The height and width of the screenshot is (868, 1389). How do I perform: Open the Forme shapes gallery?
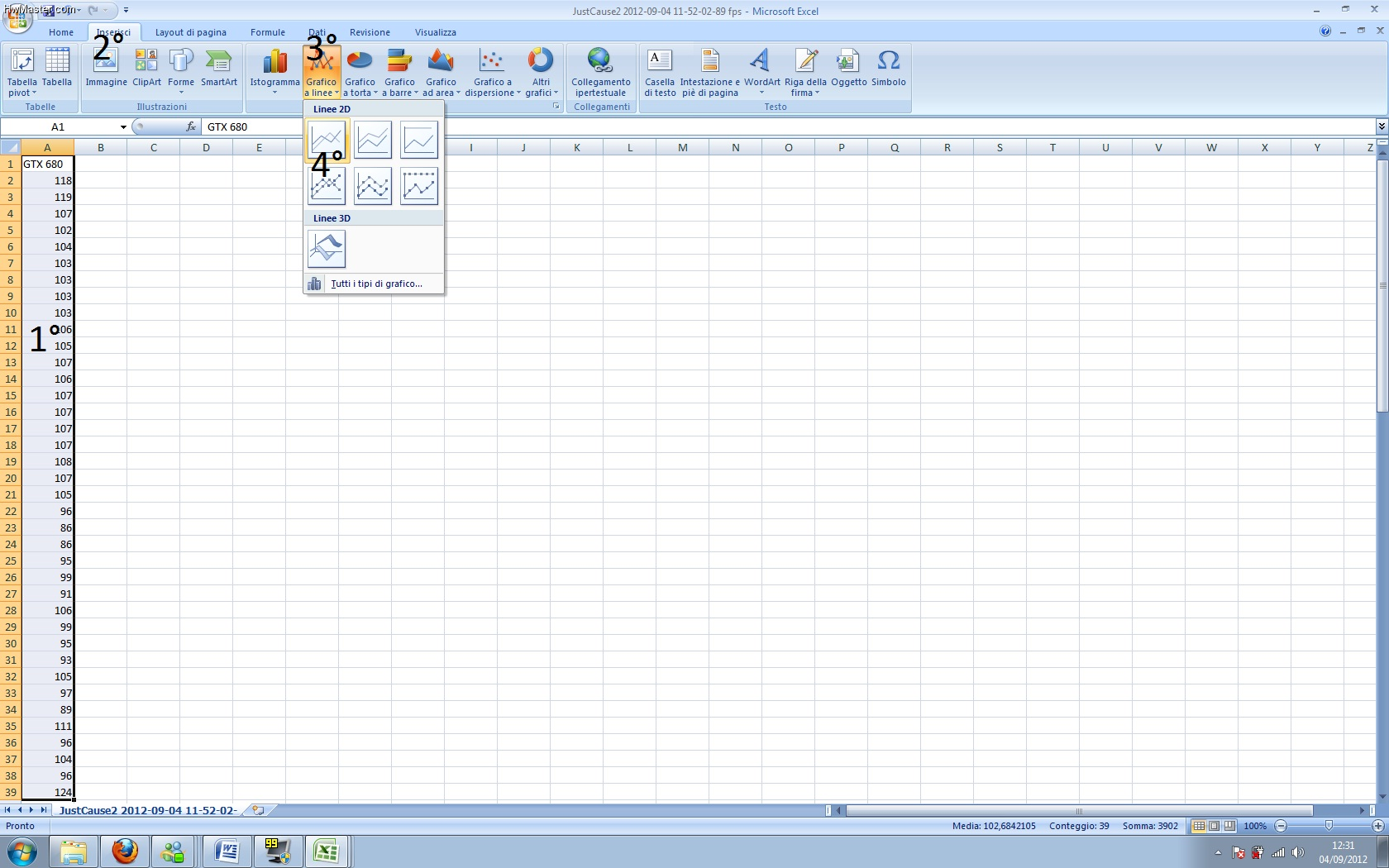click(x=181, y=72)
